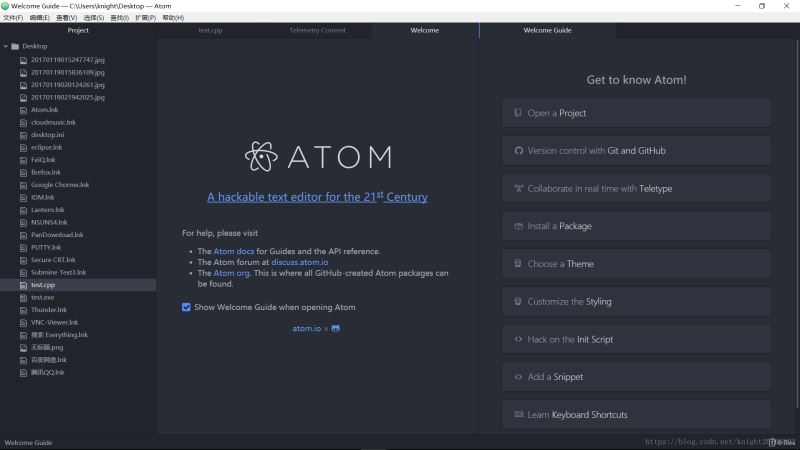Click the Desktop folder icon in tree
This screenshot has height=450, width=800.
pyautogui.click(x=15, y=46)
